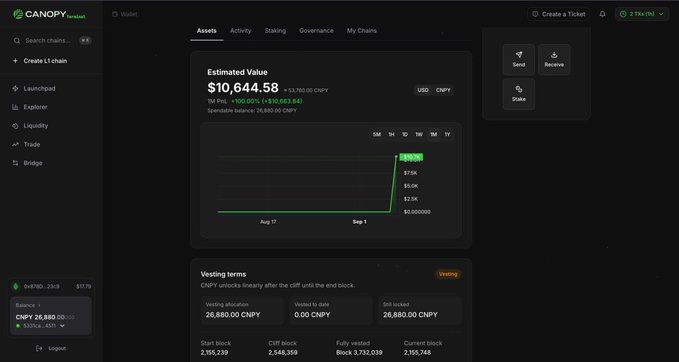Click the Vested to date 0.00 CNPY card

[330, 310]
